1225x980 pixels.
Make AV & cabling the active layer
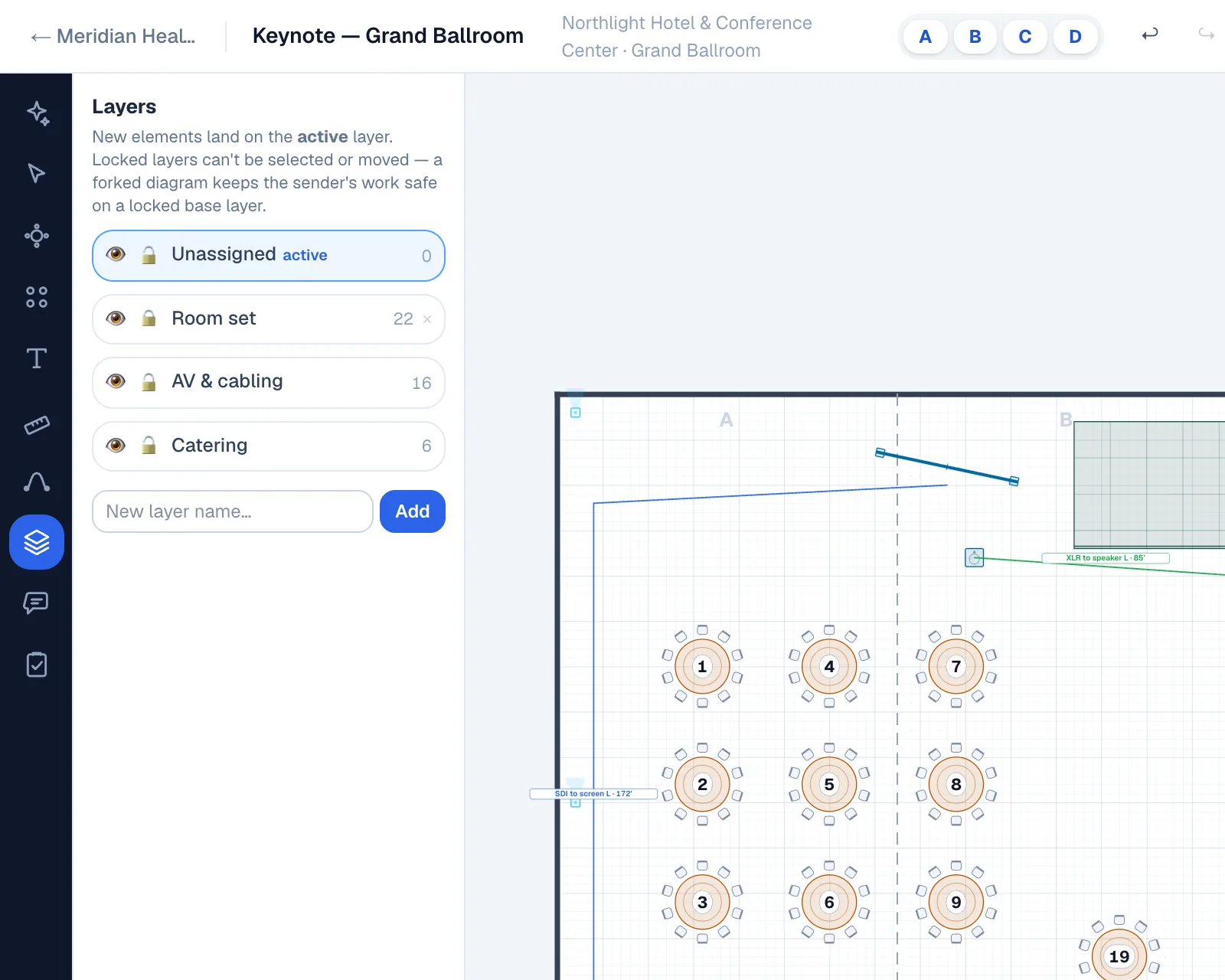[268, 383]
